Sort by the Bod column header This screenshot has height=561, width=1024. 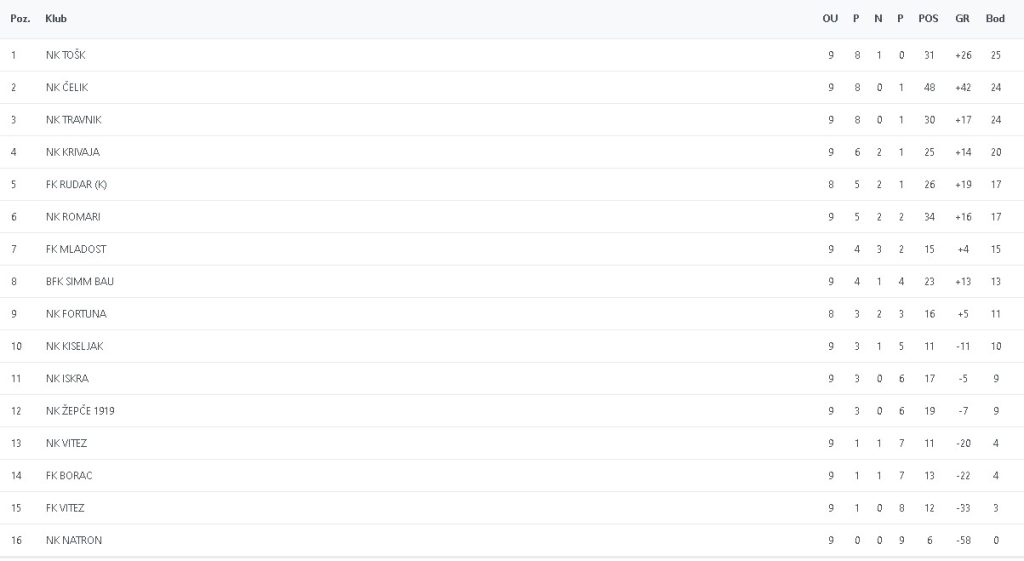(995, 19)
